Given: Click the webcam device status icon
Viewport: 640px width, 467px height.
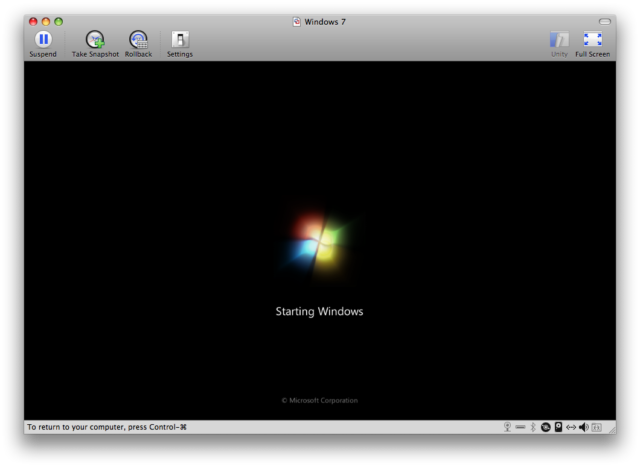Looking at the screenshot, I should pos(507,427).
